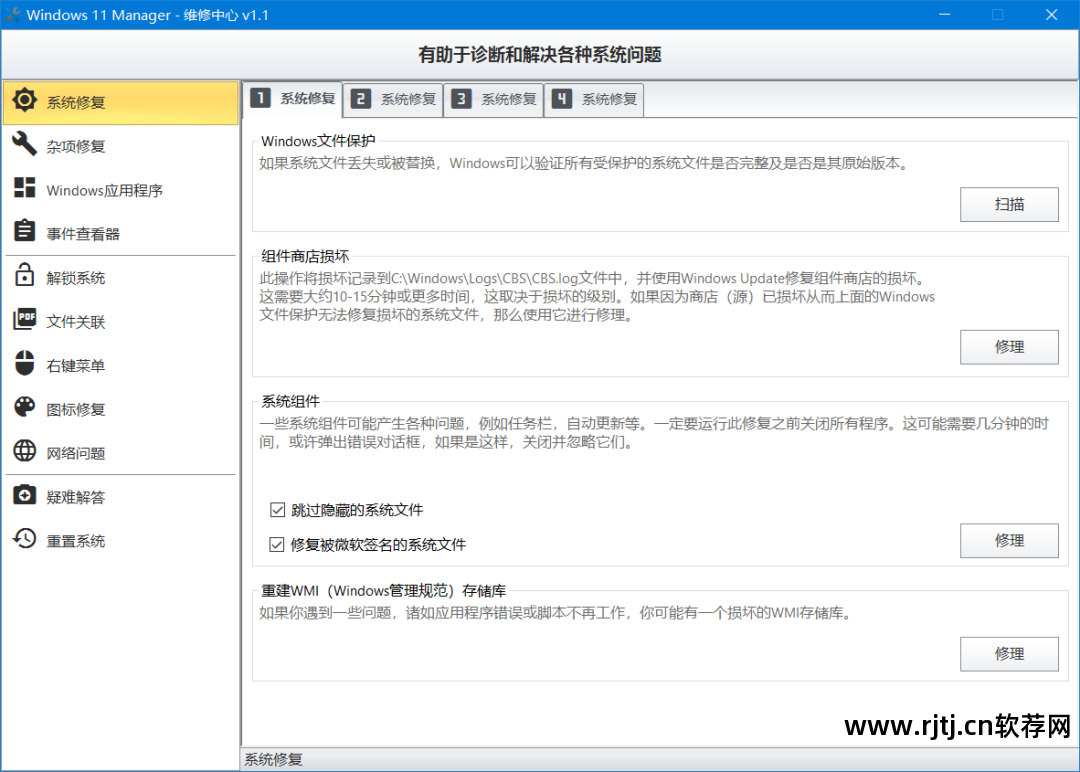
Task: Select 重置系统 in the sidebar
Action: point(121,541)
